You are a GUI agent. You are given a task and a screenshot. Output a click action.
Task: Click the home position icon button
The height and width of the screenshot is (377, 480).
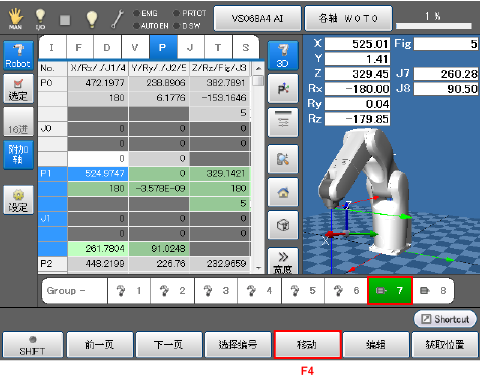coord(283,192)
